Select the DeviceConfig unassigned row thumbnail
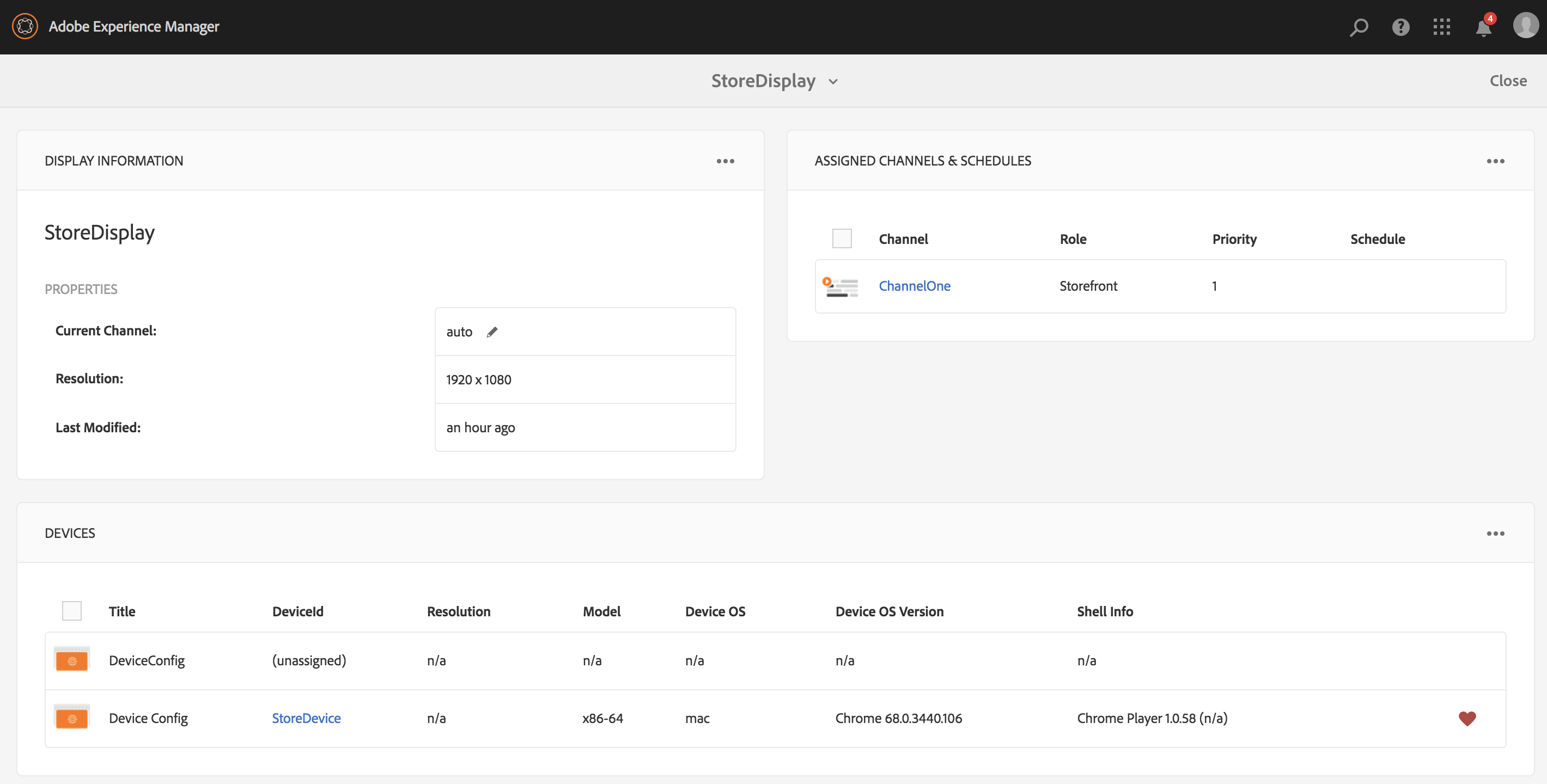Image resolution: width=1547 pixels, height=784 pixels. coord(71,660)
